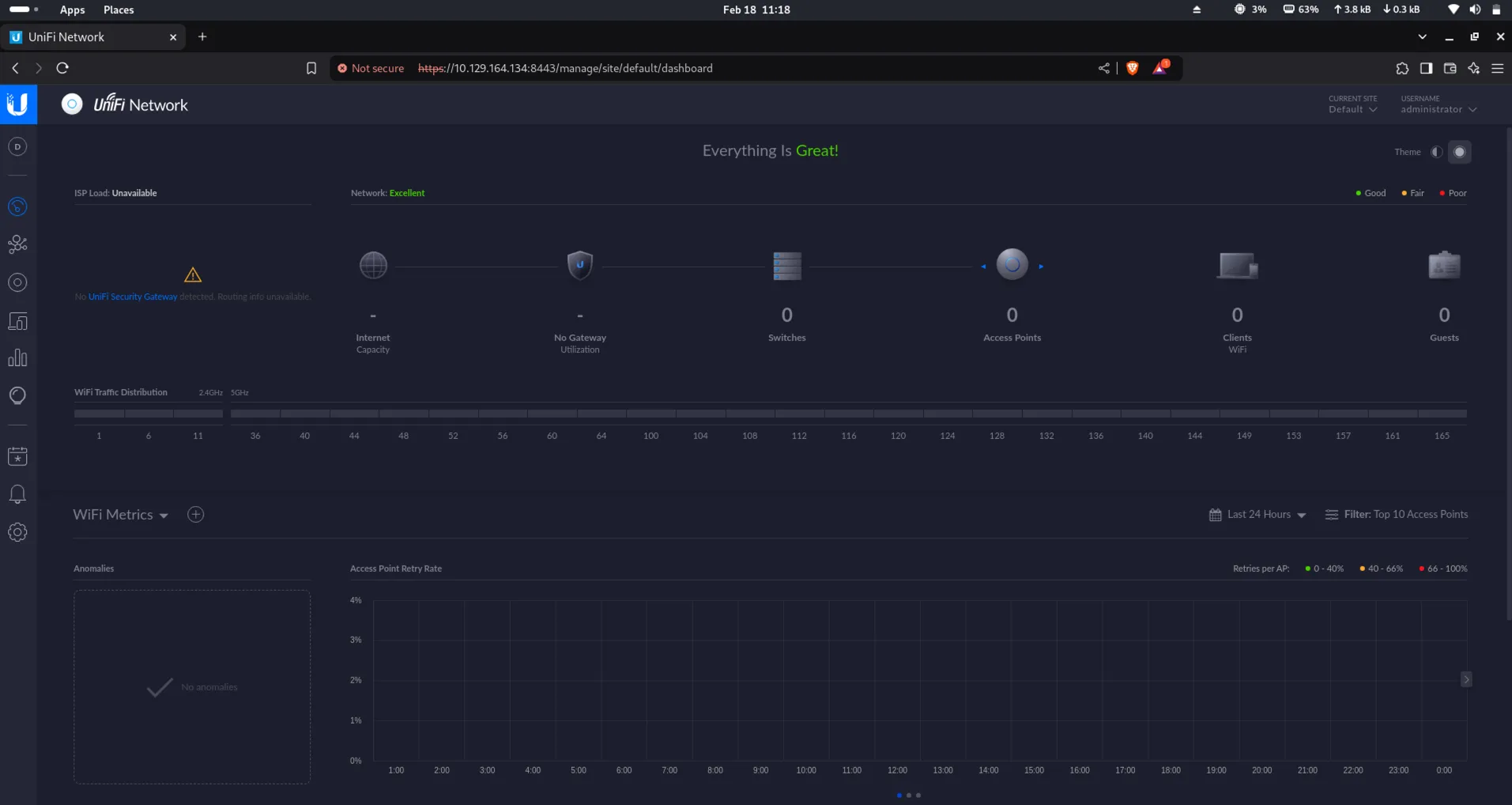Open the system network WiFi icon
This screenshot has width=1512, height=805.
pyautogui.click(x=1453, y=9)
